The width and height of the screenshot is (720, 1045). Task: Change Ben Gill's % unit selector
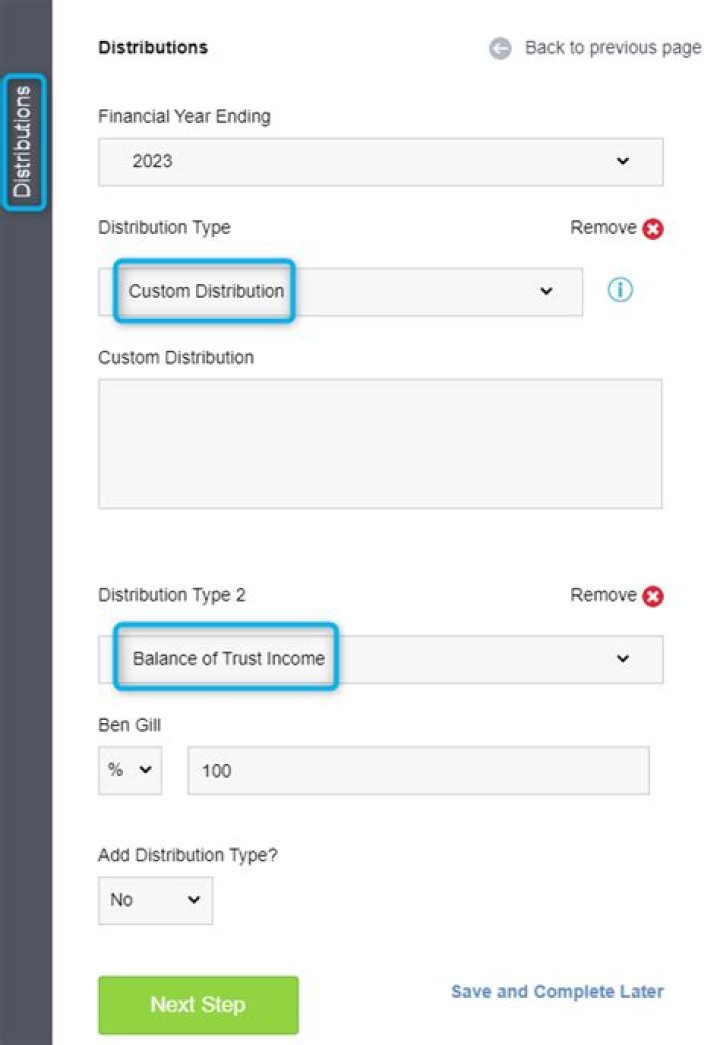[130, 771]
